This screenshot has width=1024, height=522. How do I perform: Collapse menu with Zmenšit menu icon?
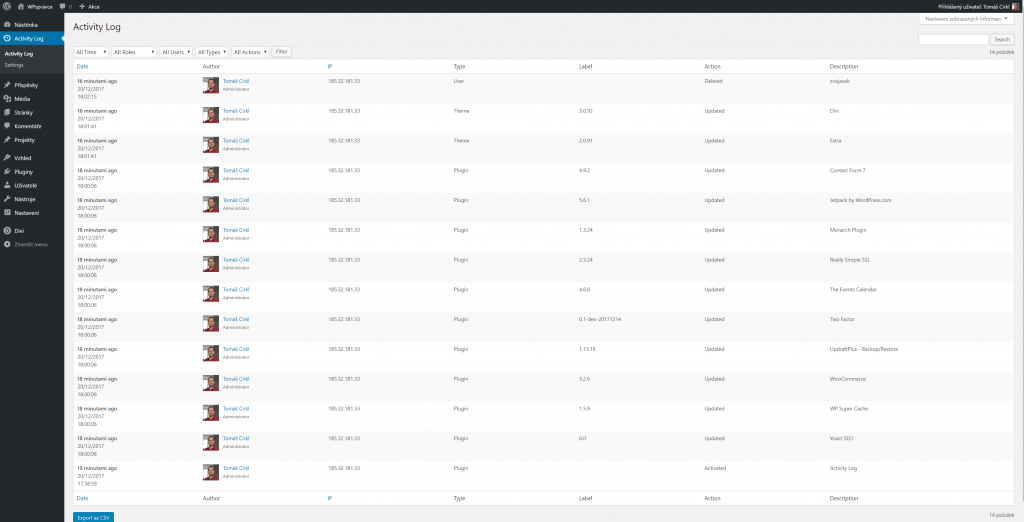point(7,244)
